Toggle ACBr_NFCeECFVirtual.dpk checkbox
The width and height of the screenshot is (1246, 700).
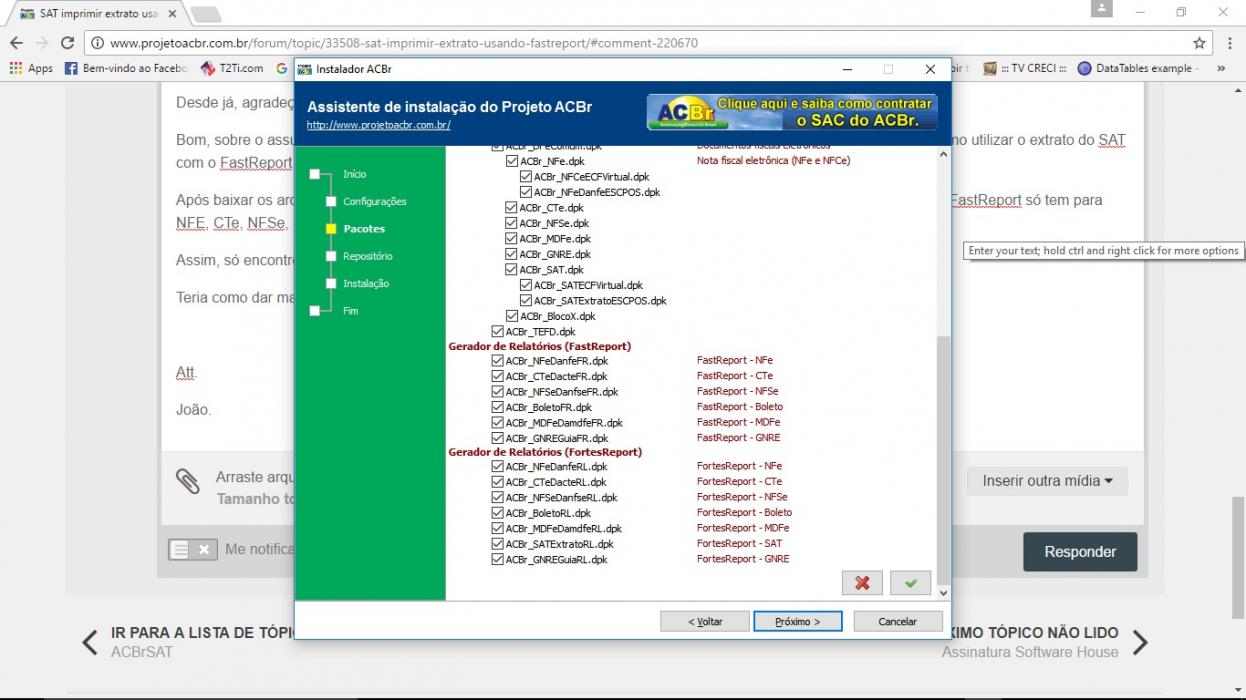tap(526, 177)
